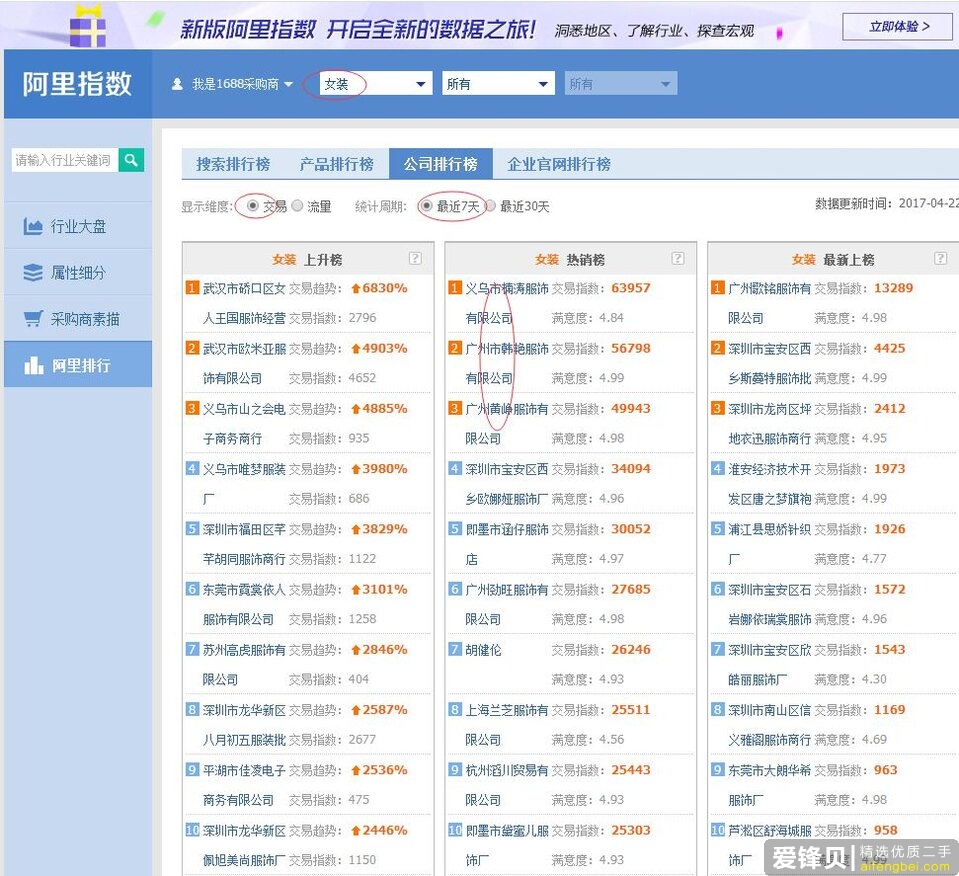Open company 平湖市佳凌电子商务有限公司
959x876 pixels.
tap(244, 785)
